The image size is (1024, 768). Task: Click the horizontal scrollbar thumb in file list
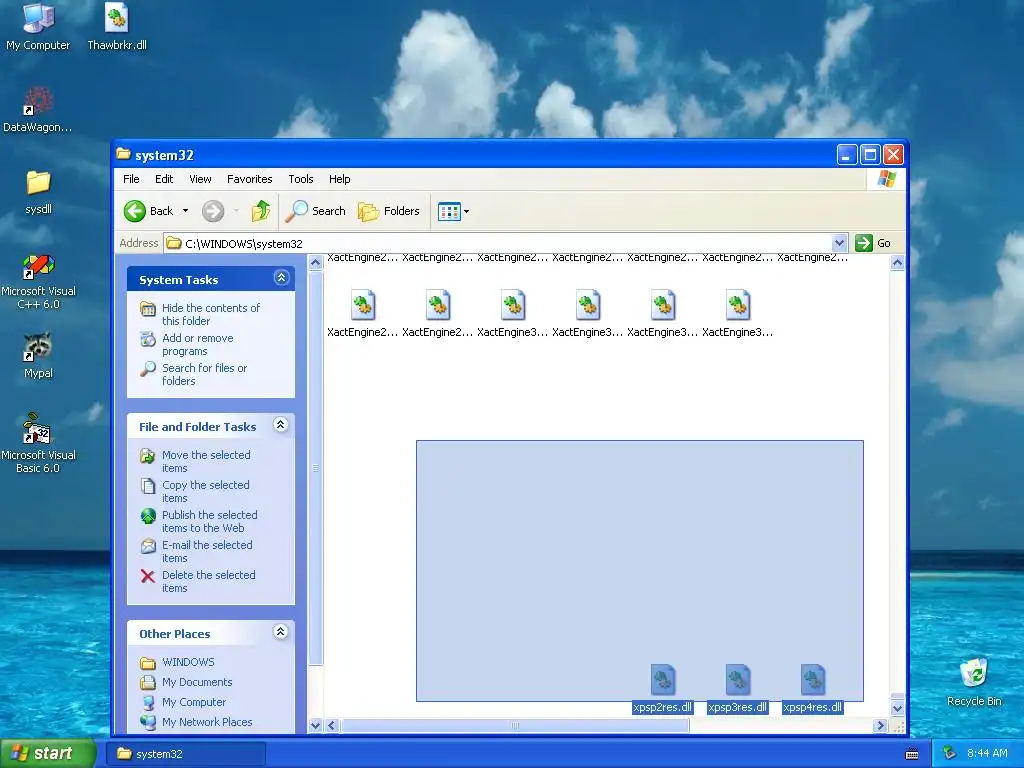(515, 726)
